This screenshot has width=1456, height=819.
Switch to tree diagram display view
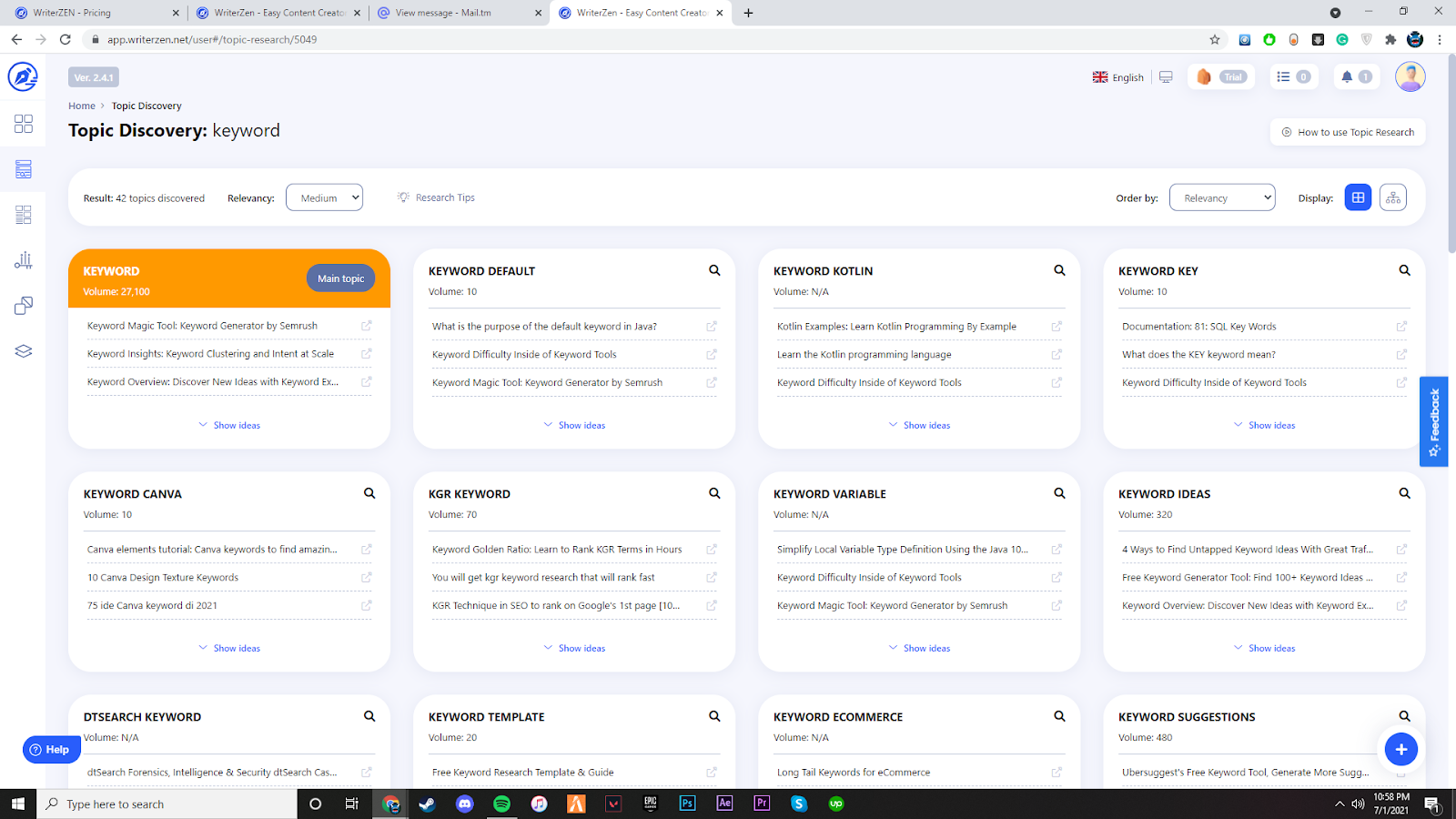[x=1392, y=197]
